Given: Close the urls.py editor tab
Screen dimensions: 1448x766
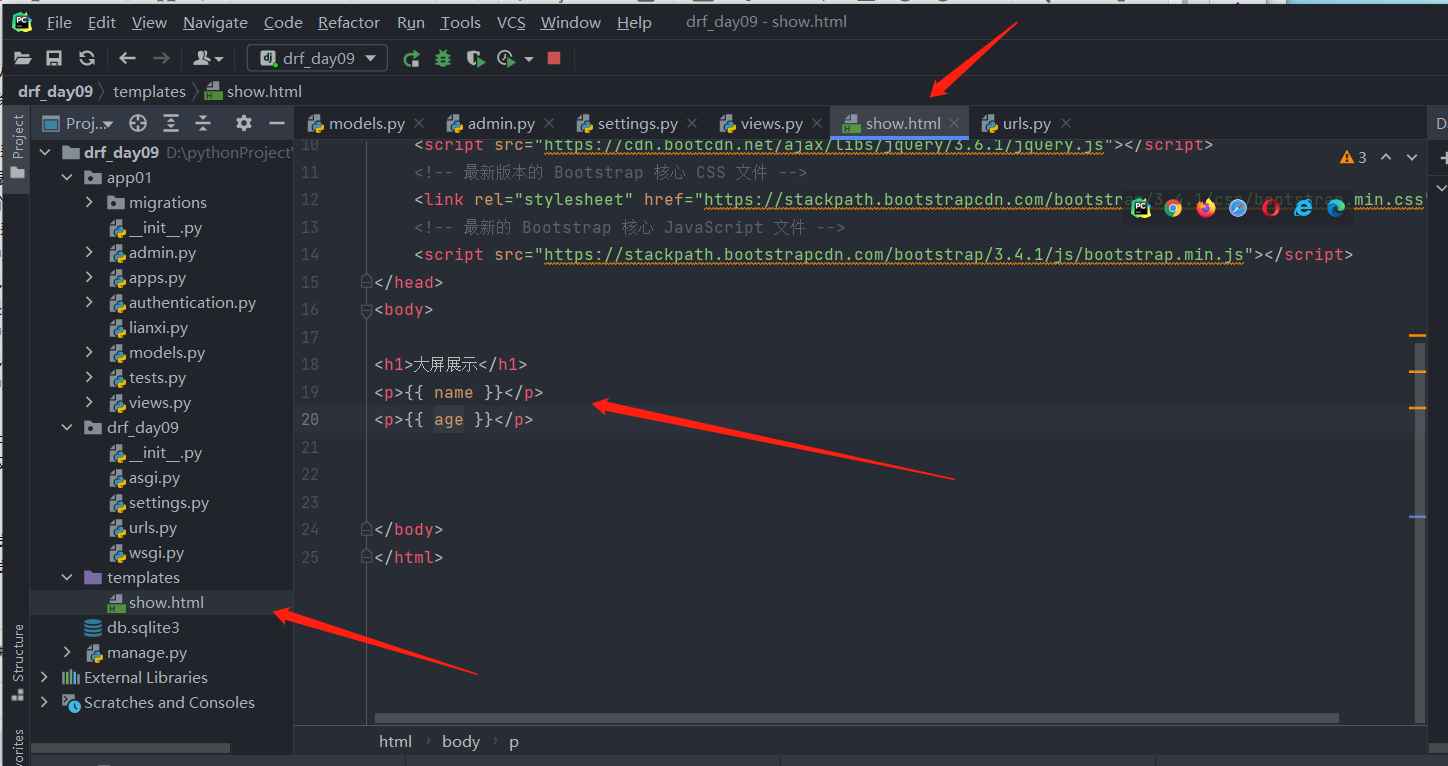Looking at the screenshot, I should pyautogui.click(x=1066, y=123).
